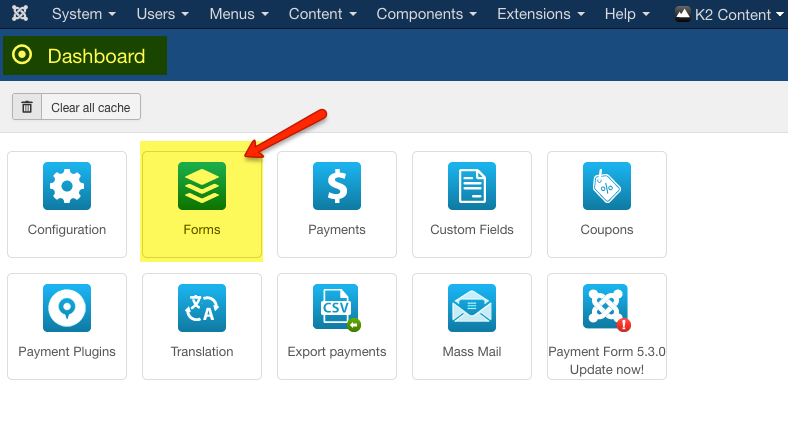The image size is (788, 424).
Task: Click the Joomla logo in top bar
Action: point(20,14)
